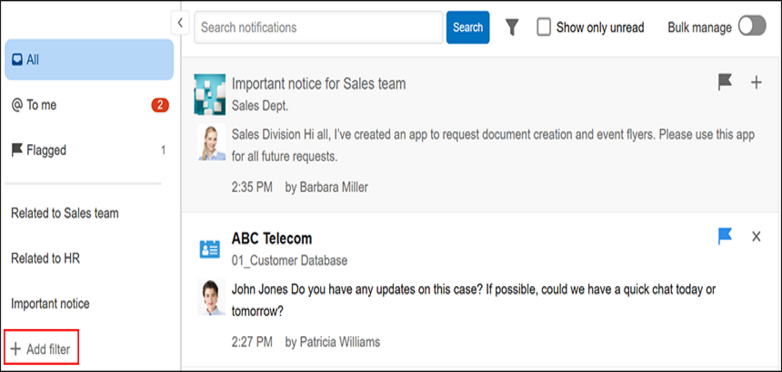
Task: Click the 2:35 PM timestamp
Action: [x=252, y=187]
